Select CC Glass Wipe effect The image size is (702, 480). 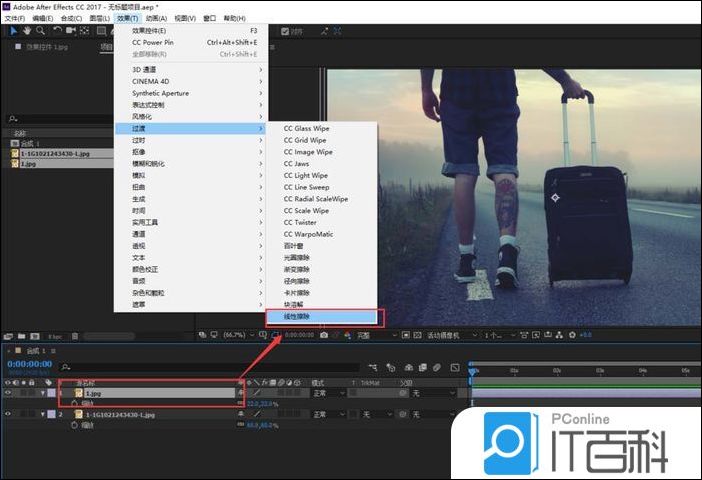[x=305, y=128]
